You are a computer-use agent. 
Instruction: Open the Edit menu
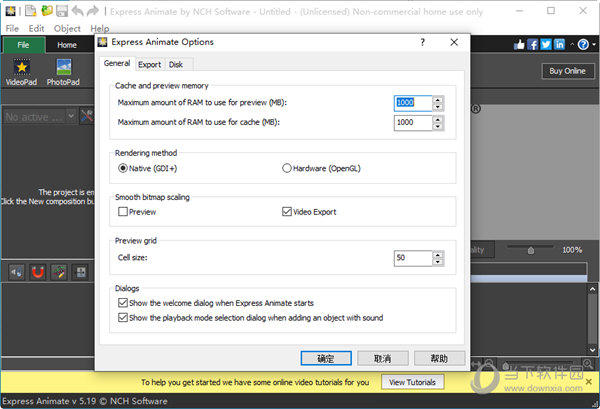click(36, 28)
